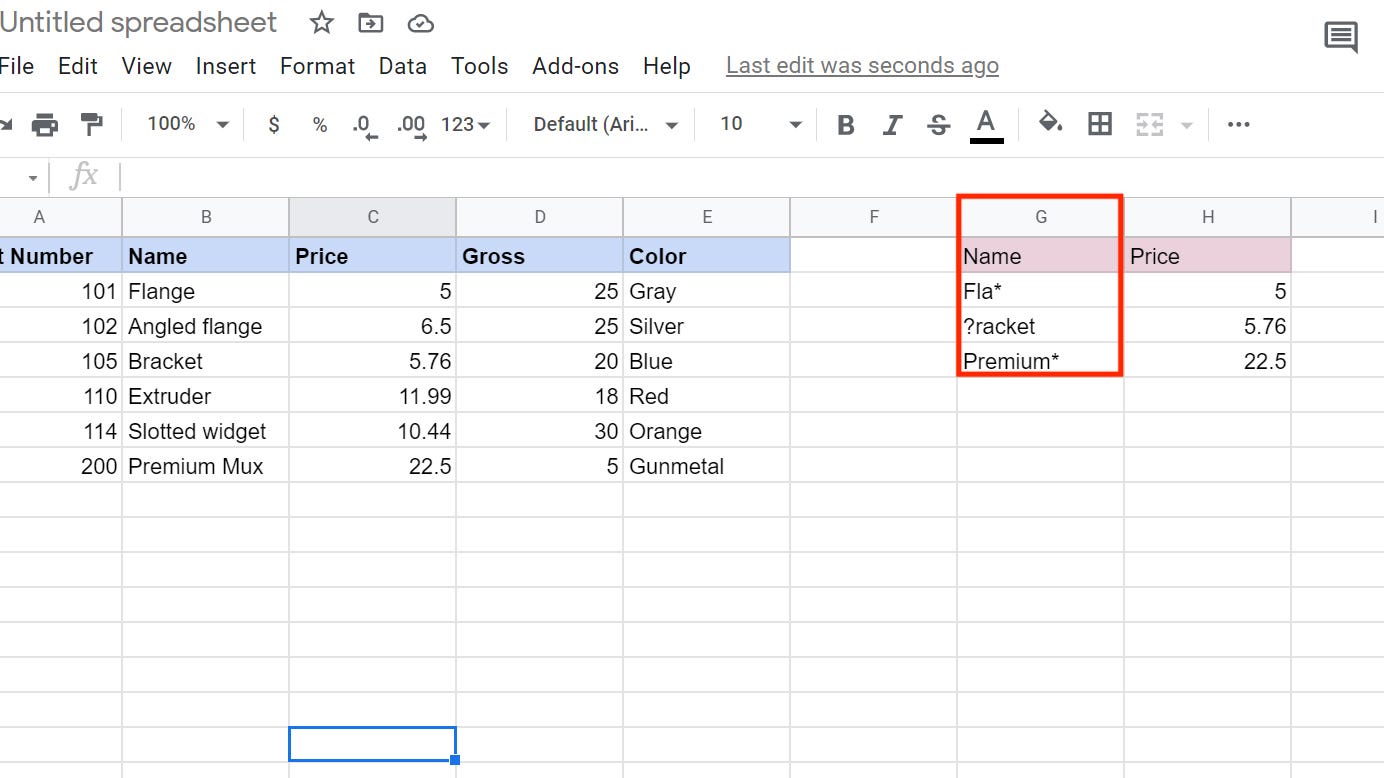The height and width of the screenshot is (778, 1384).
Task: Expand the name box dropdown arrow
Action: (32, 178)
